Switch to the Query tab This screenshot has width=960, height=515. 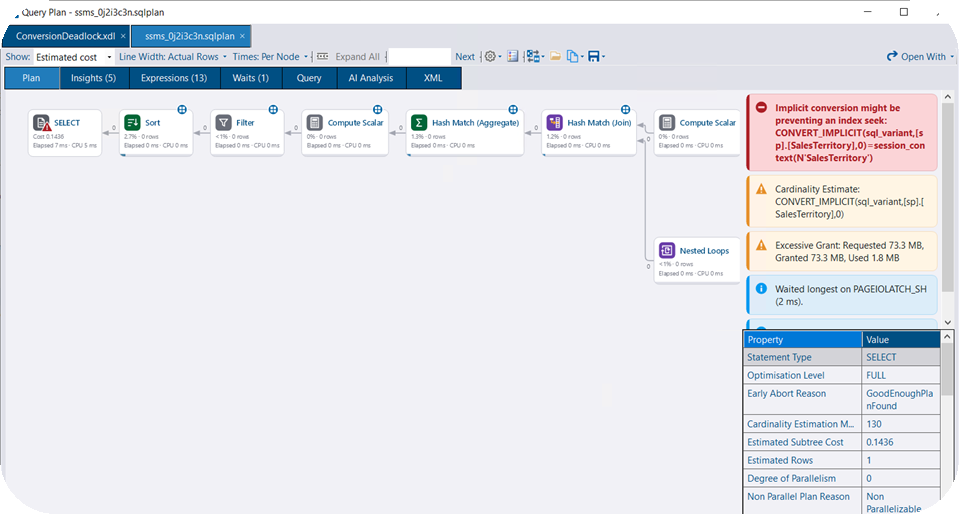tap(309, 78)
